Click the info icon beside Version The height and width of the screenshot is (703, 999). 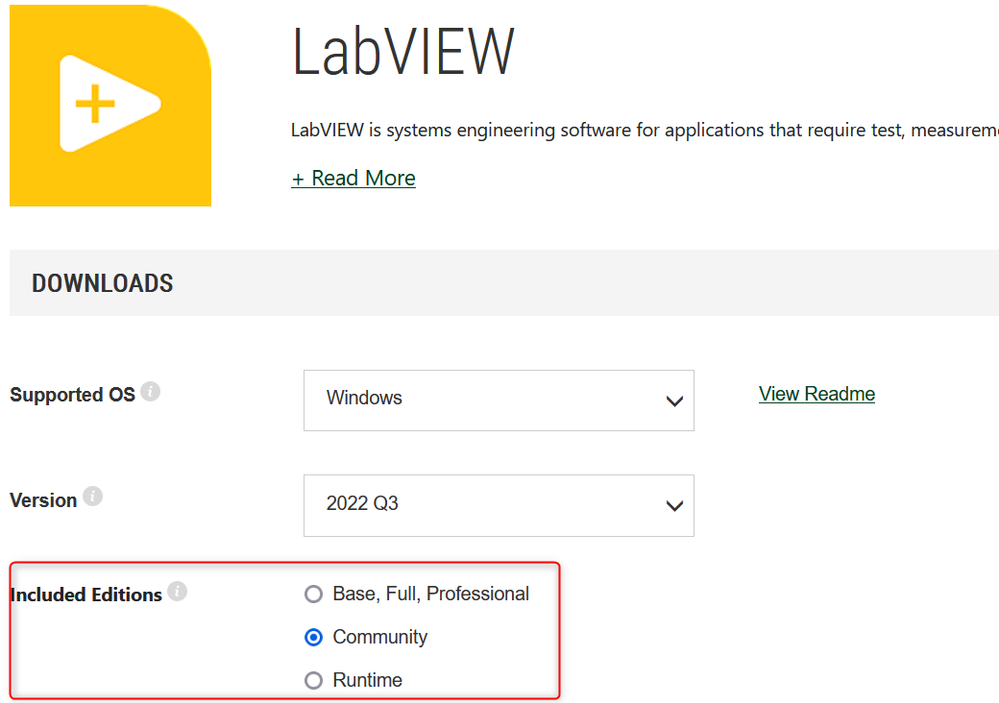coord(92,496)
